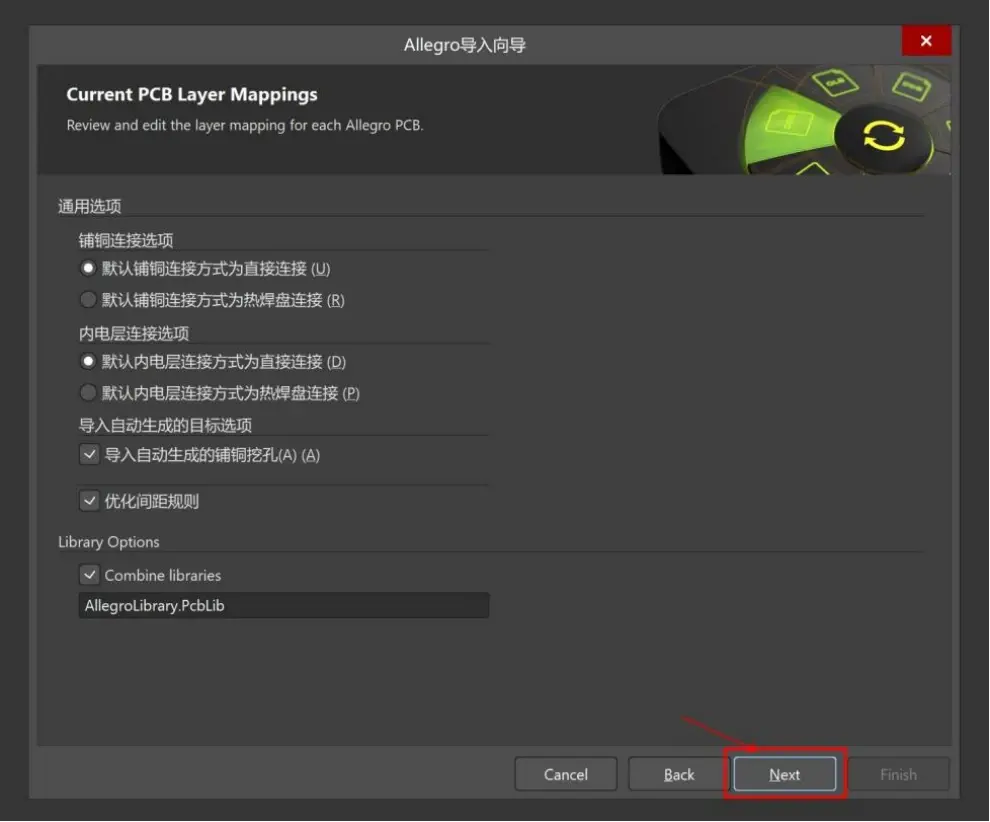Click the 铺铜连接选项 group label

point(126,241)
